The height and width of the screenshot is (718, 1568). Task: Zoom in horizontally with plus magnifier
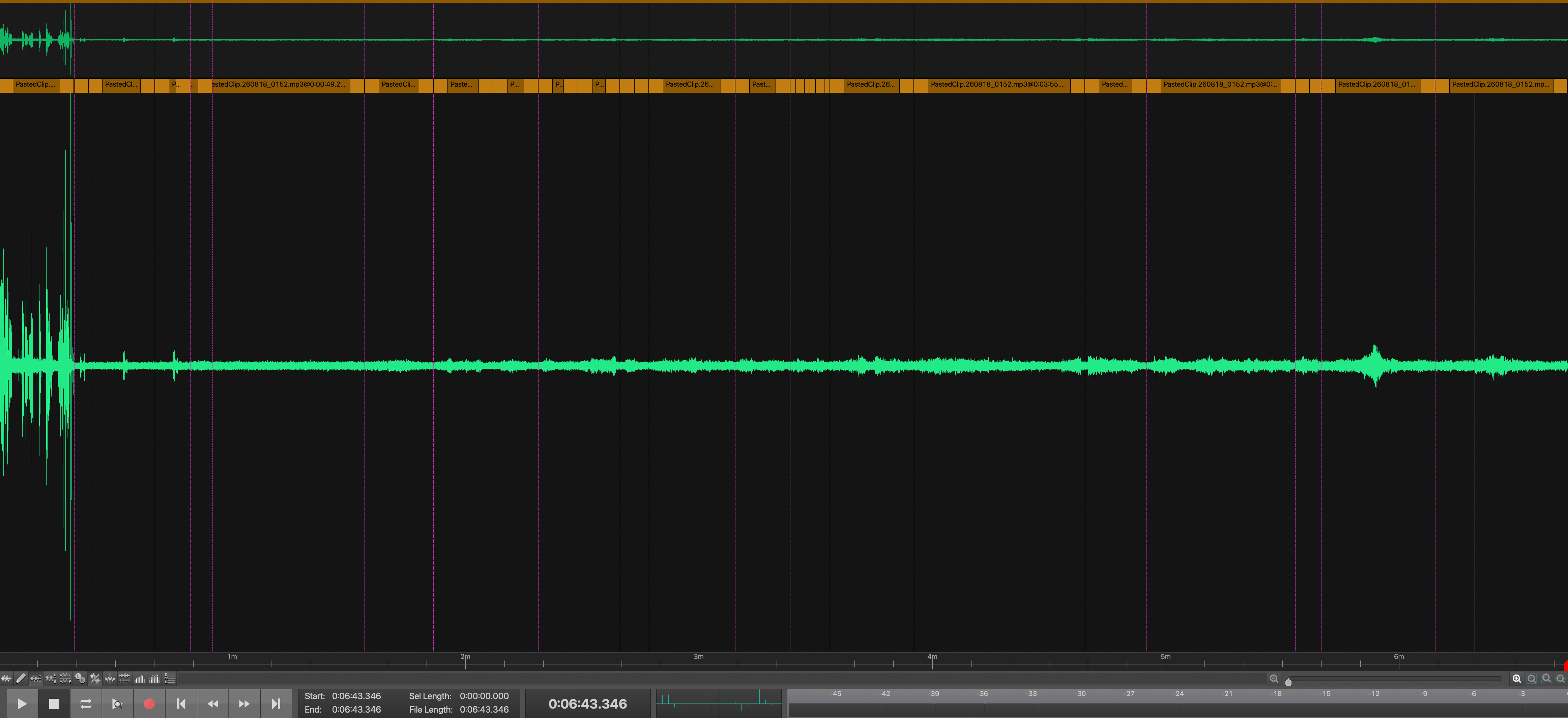[1516, 679]
